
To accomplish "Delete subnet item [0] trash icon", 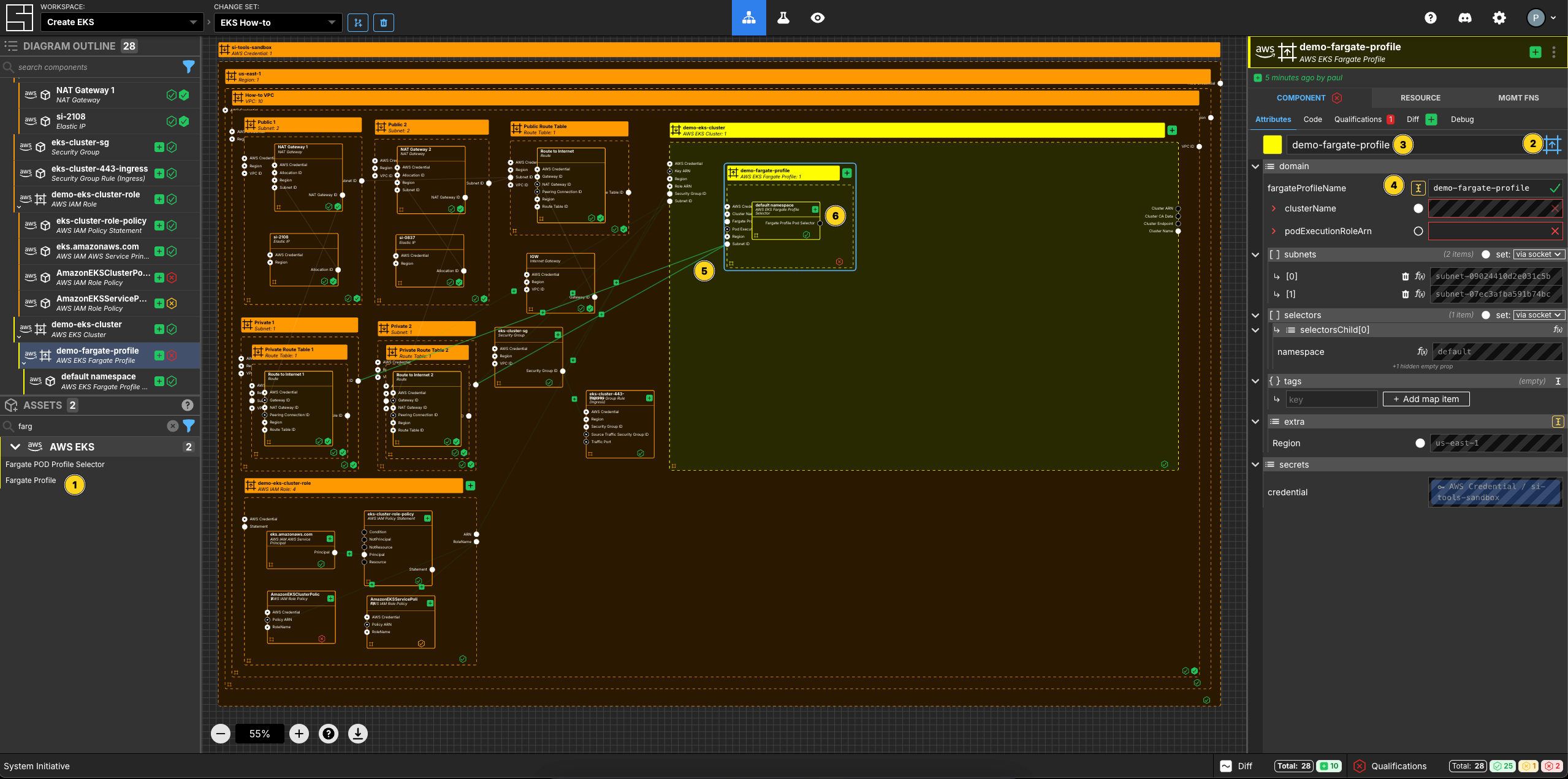I will (1406, 276).
